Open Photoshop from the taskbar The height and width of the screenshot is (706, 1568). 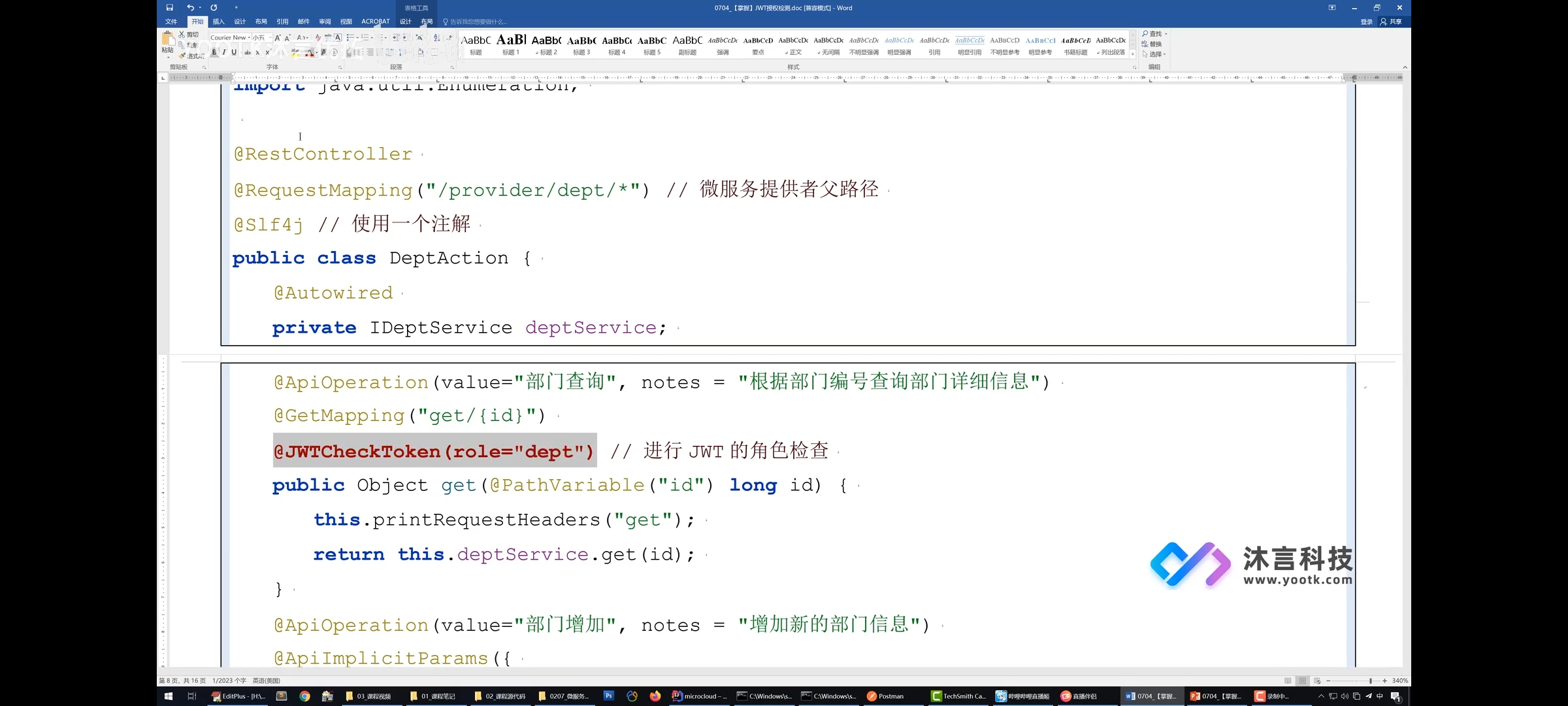(x=608, y=696)
